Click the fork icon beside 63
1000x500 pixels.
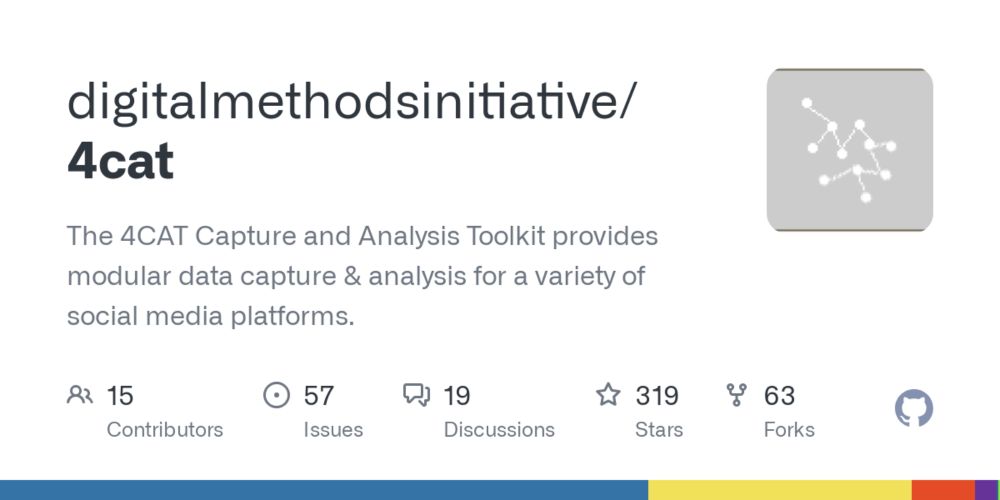[737, 395]
